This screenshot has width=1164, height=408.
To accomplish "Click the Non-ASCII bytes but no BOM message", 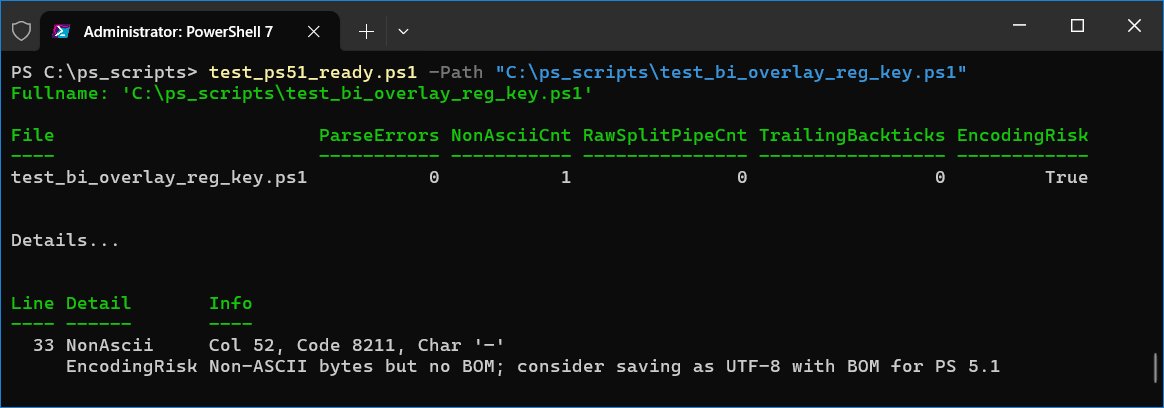I will pyautogui.click(x=605, y=366).
